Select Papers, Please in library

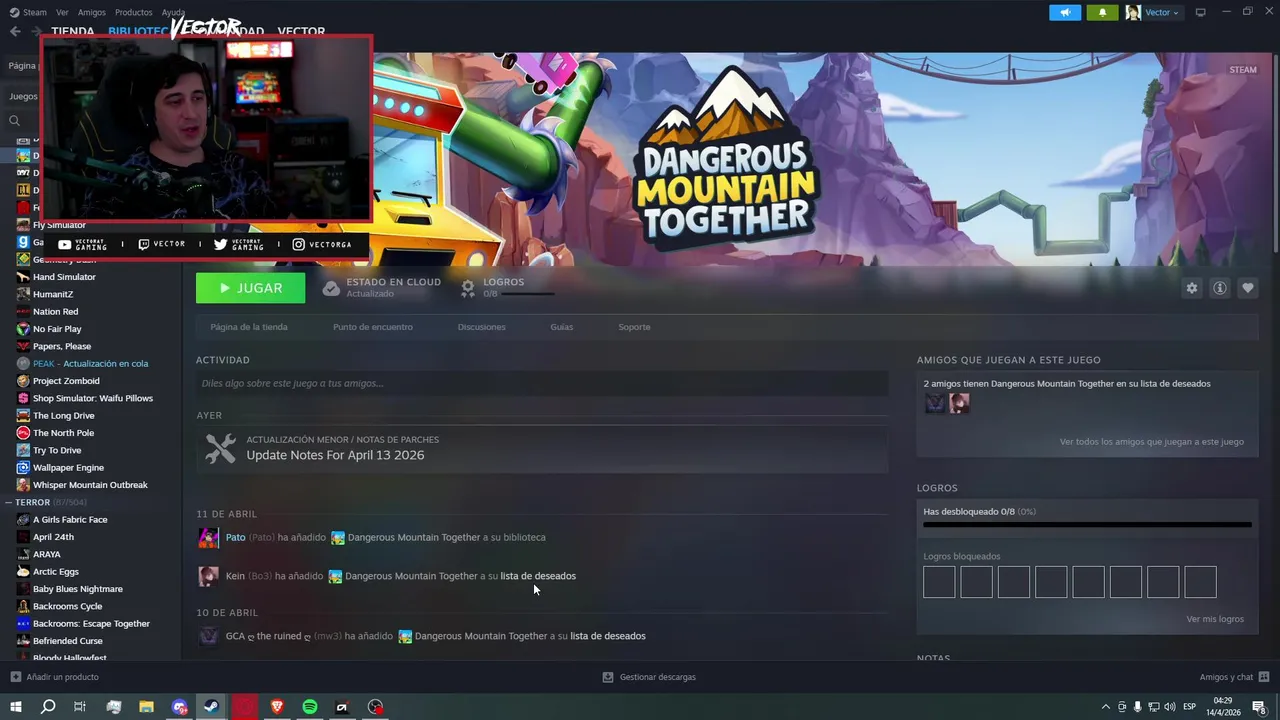click(62, 346)
